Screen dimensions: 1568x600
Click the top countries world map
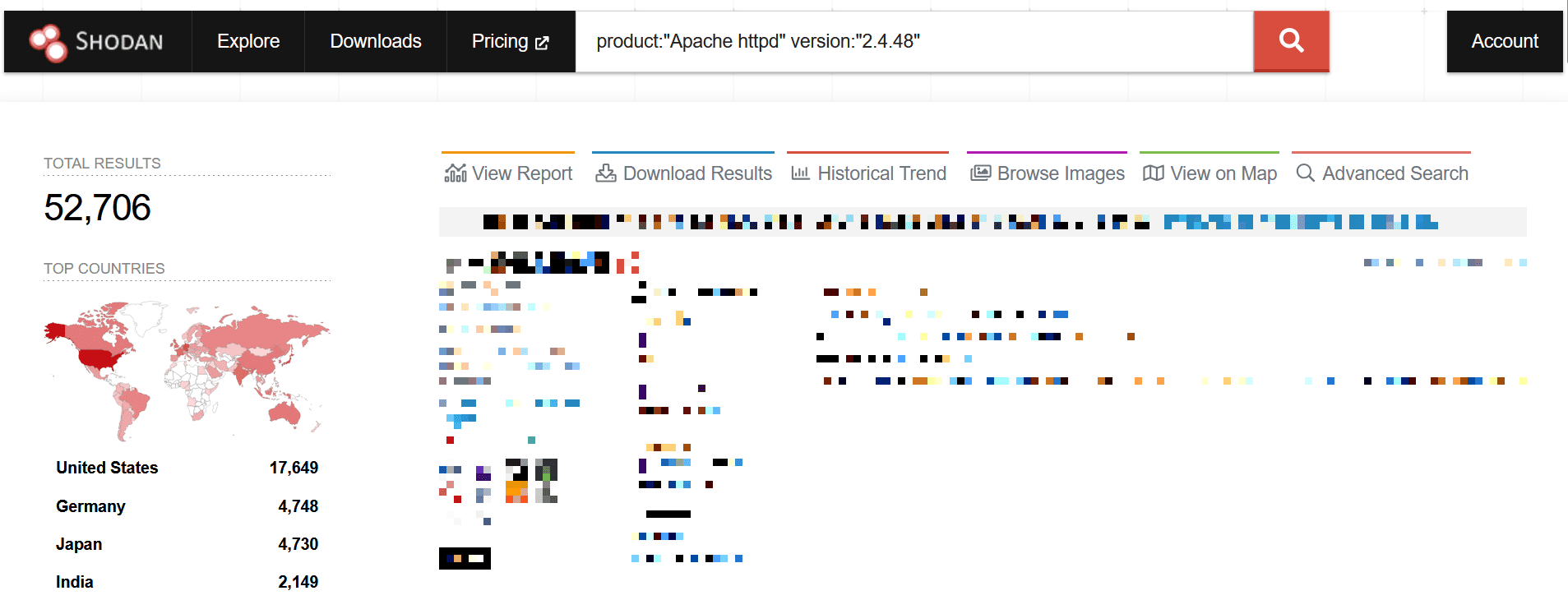[x=187, y=371]
